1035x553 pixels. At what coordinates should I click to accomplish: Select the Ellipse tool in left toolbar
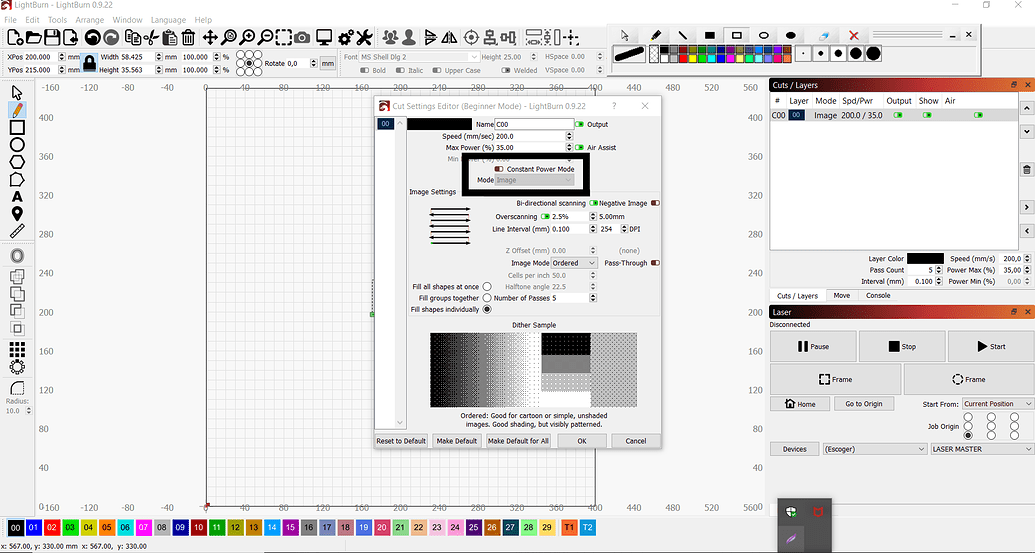(x=17, y=145)
